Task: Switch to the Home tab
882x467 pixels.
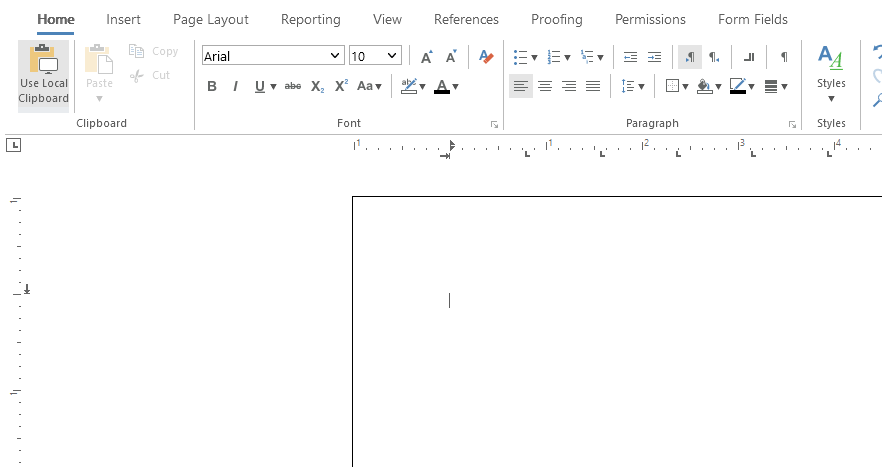Action: (56, 19)
